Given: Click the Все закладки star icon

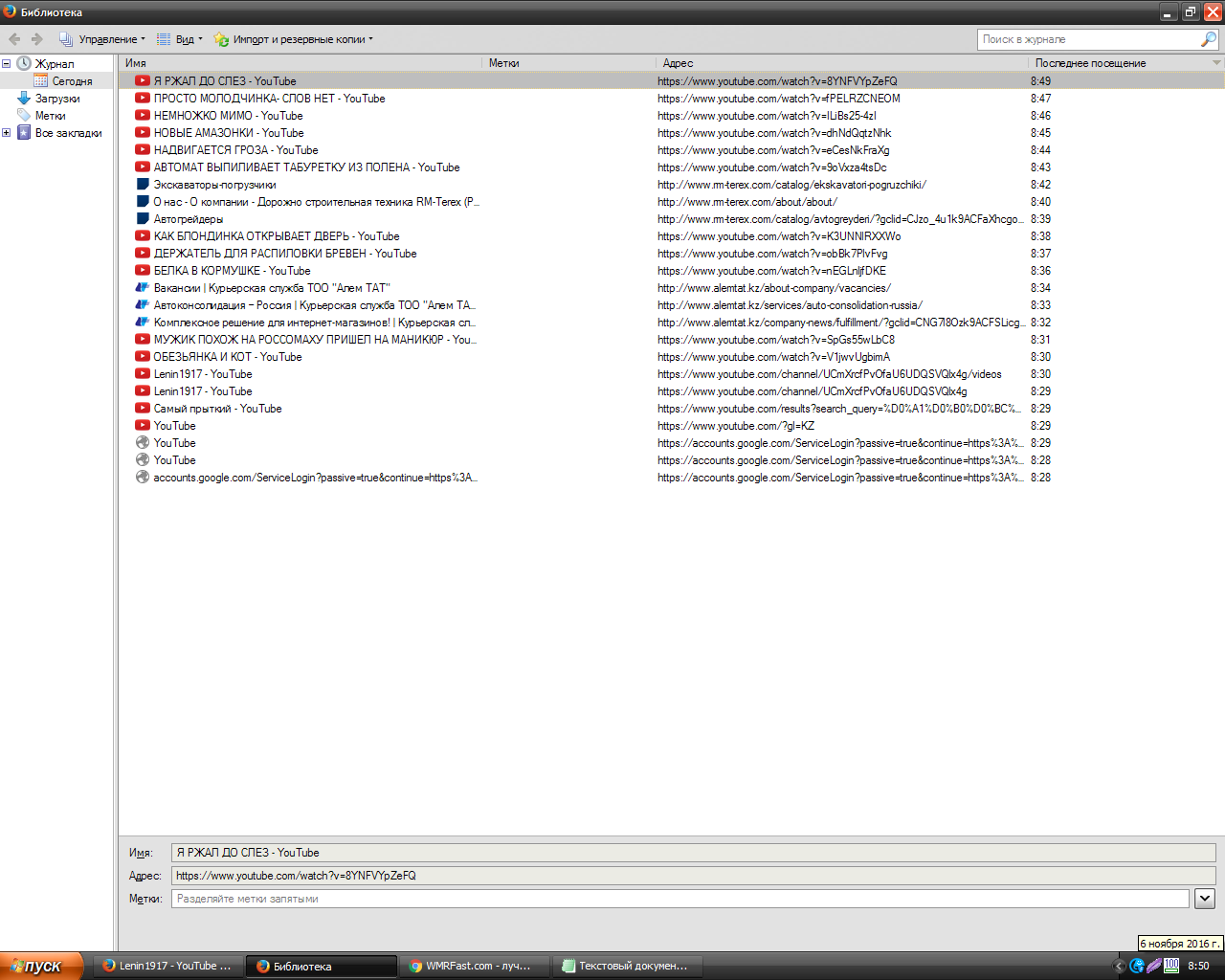Looking at the screenshot, I should [x=24, y=132].
